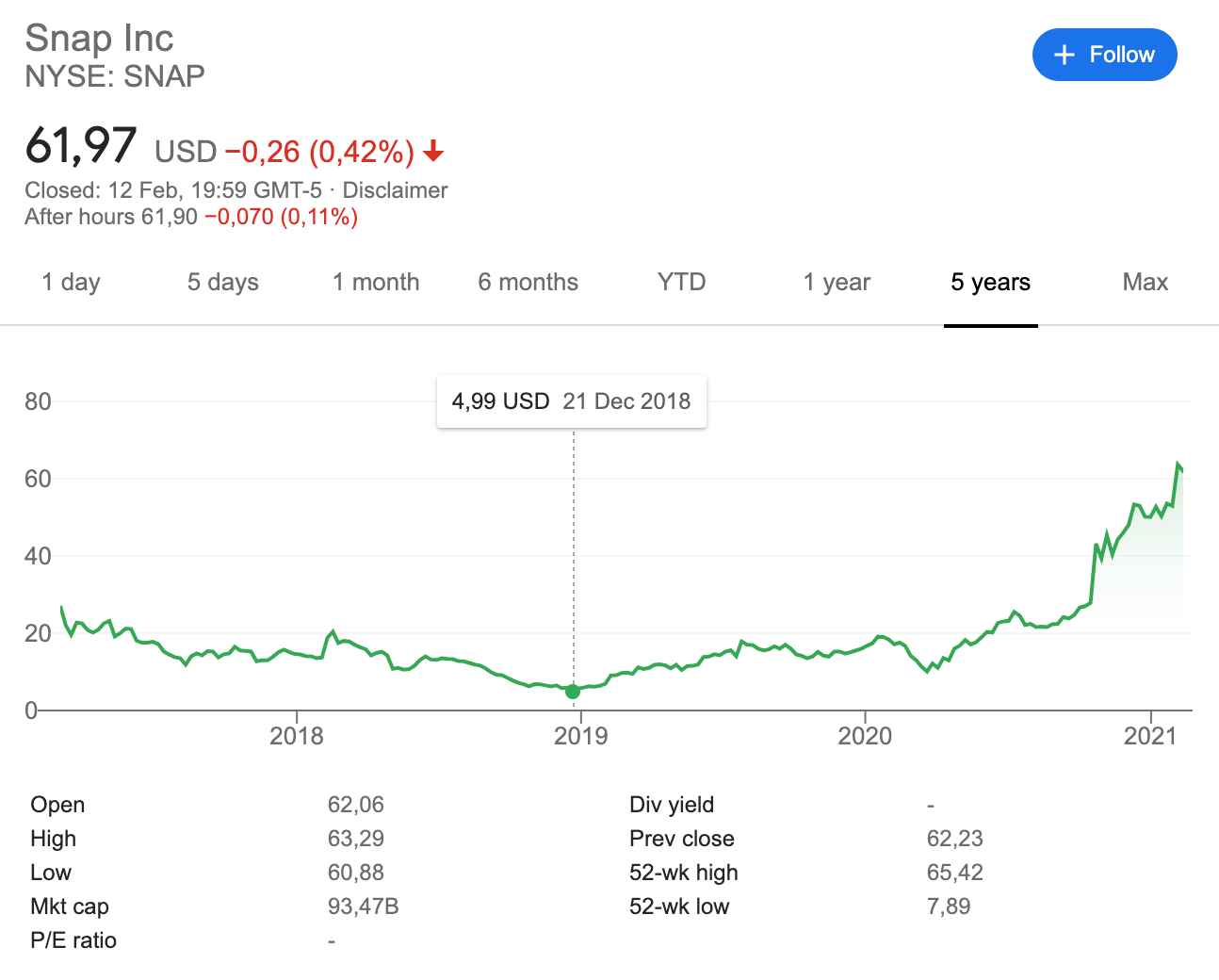Click the NYSE: SNAP ticker text
Image resolution: width=1219 pixels, height=980 pixels.
point(115,76)
